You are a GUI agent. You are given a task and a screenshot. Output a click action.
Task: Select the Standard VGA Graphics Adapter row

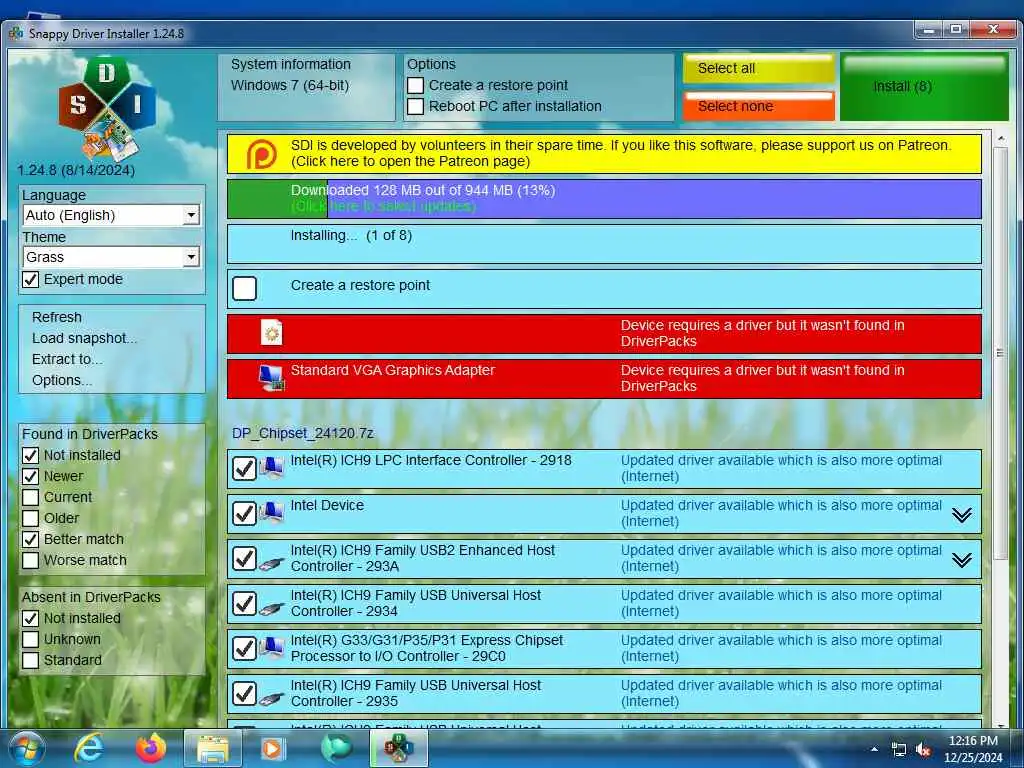pyautogui.click(x=604, y=379)
